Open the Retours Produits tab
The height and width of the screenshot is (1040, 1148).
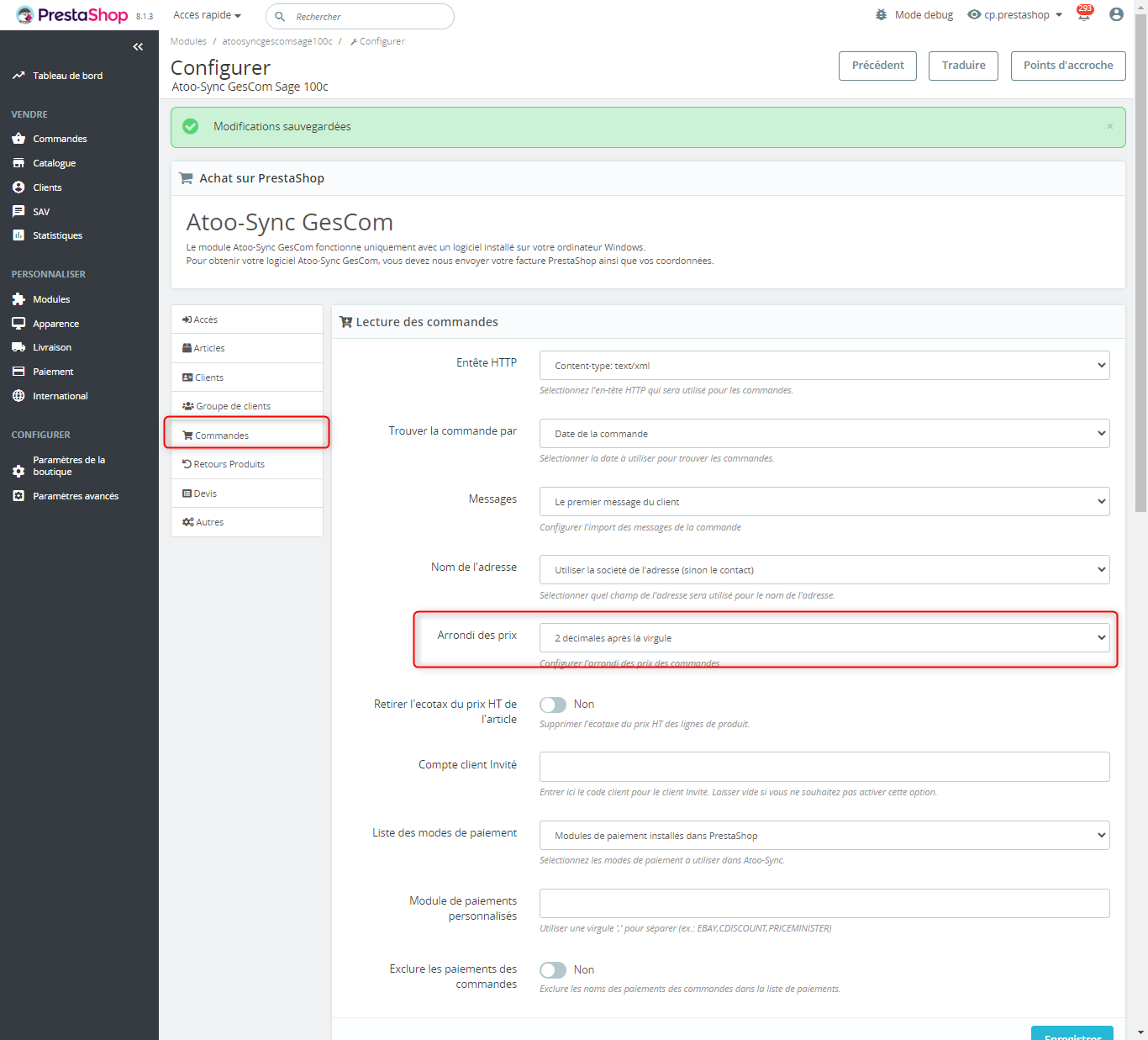click(x=247, y=464)
